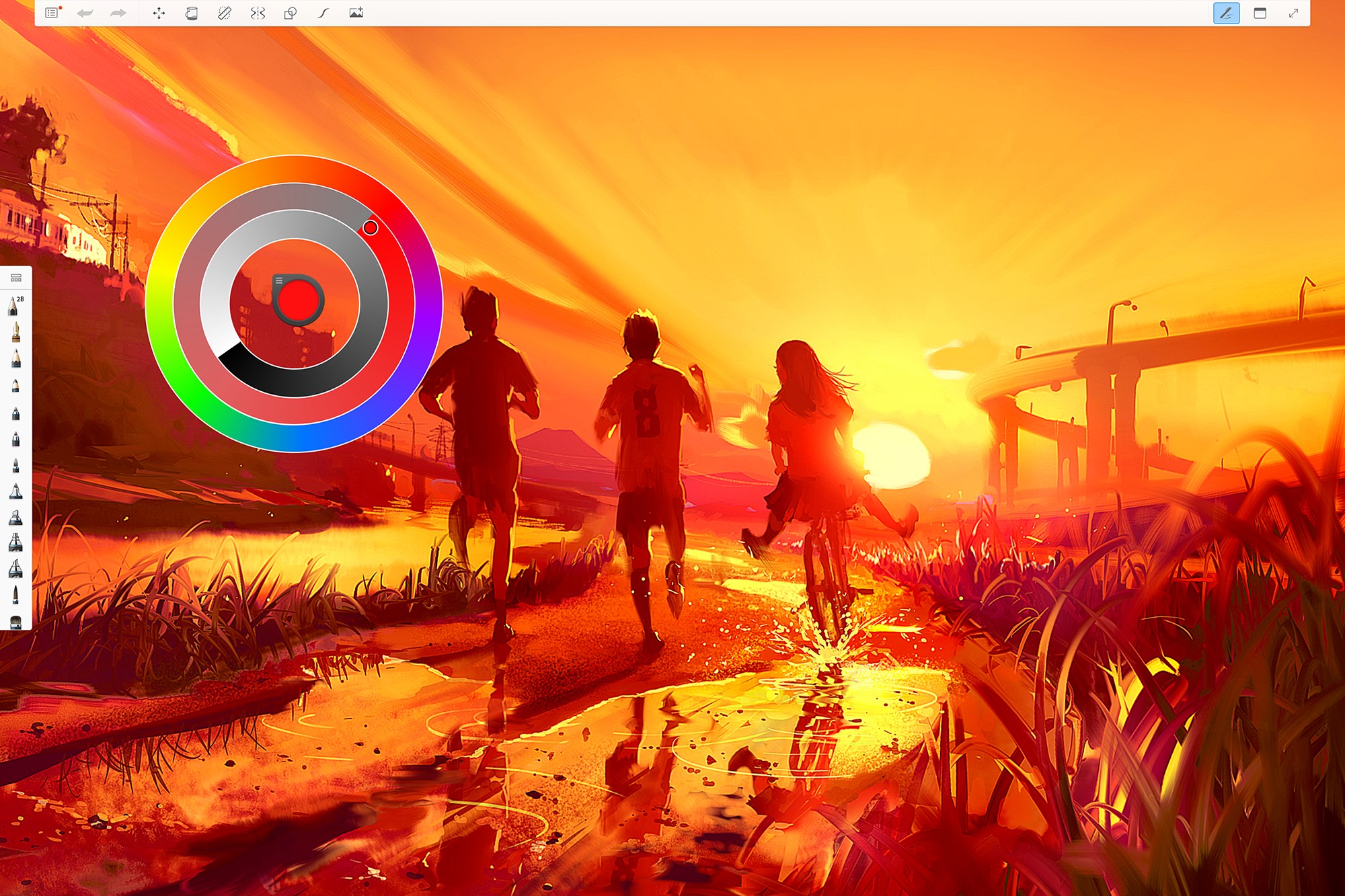1345x896 pixels.
Task: Open color puck menu lines icon
Action: pos(278,280)
